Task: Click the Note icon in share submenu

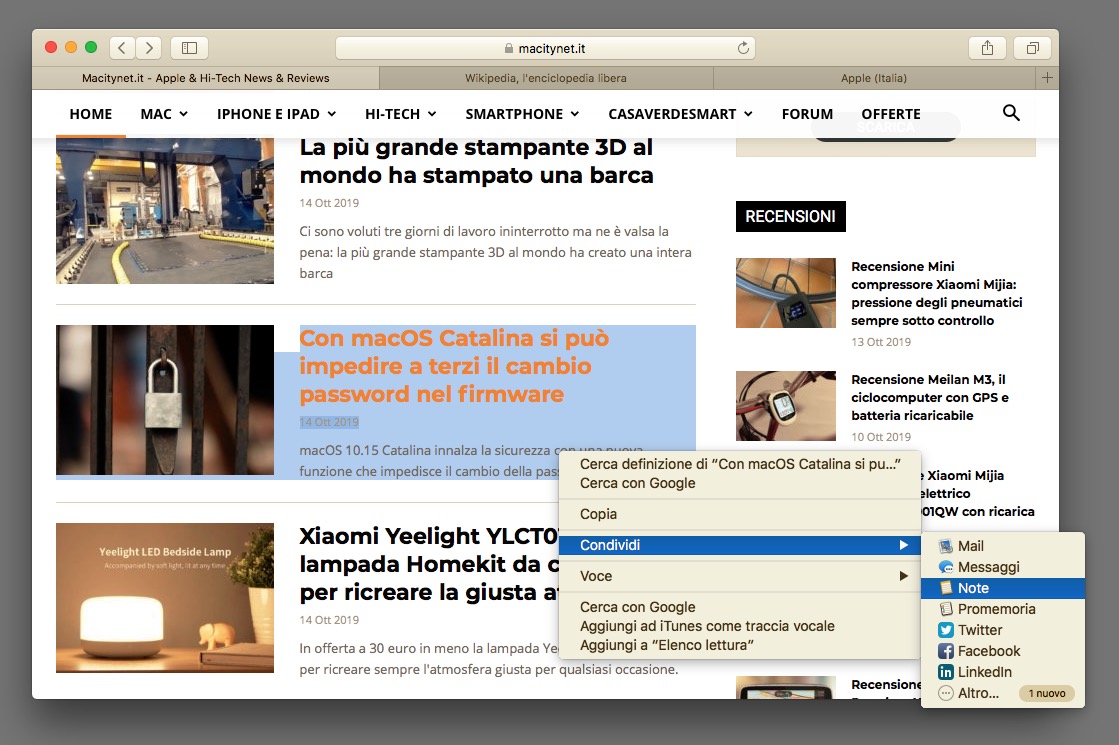Action: click(946, 588)
